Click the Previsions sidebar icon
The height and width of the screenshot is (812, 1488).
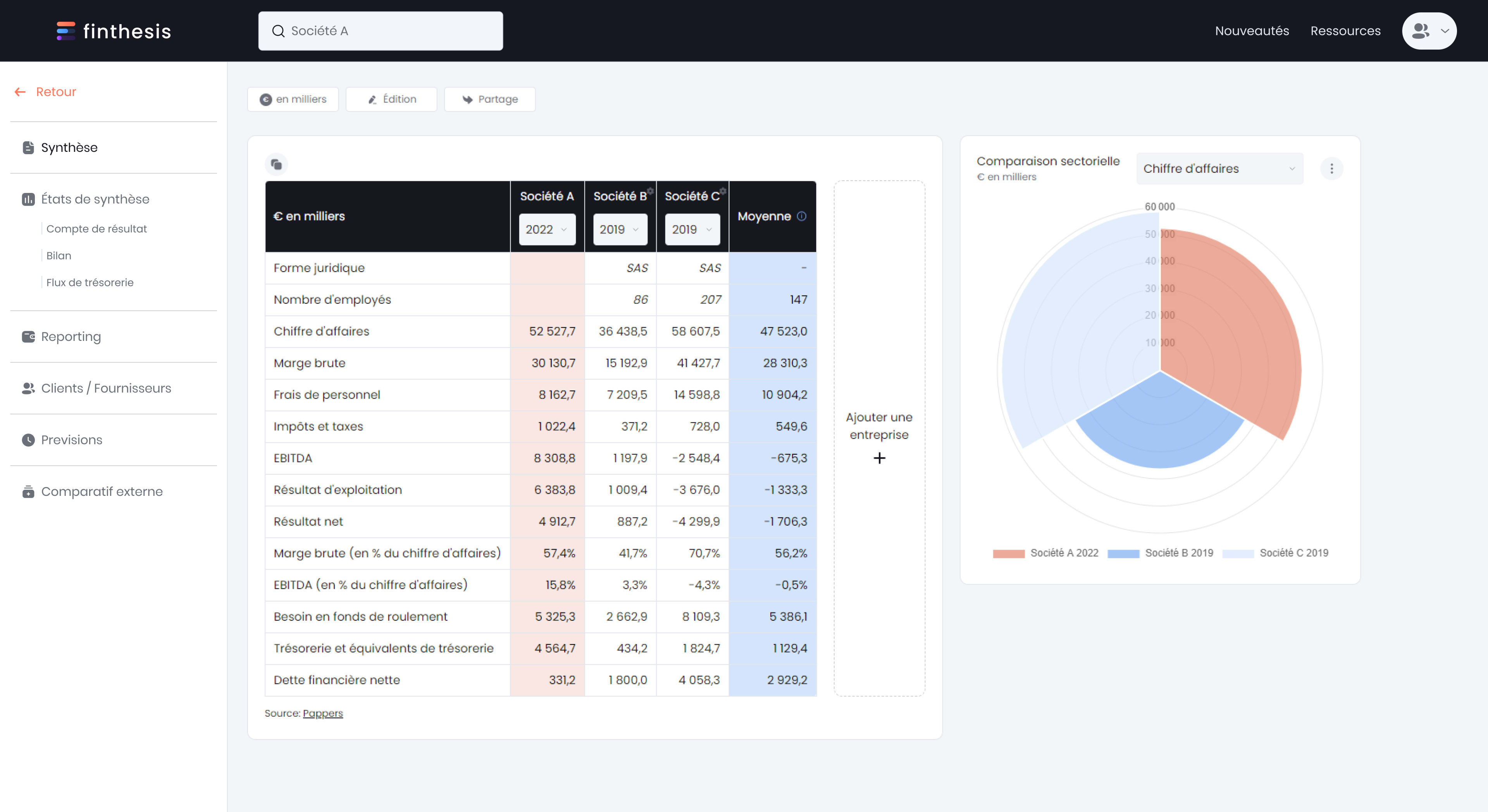27,439
